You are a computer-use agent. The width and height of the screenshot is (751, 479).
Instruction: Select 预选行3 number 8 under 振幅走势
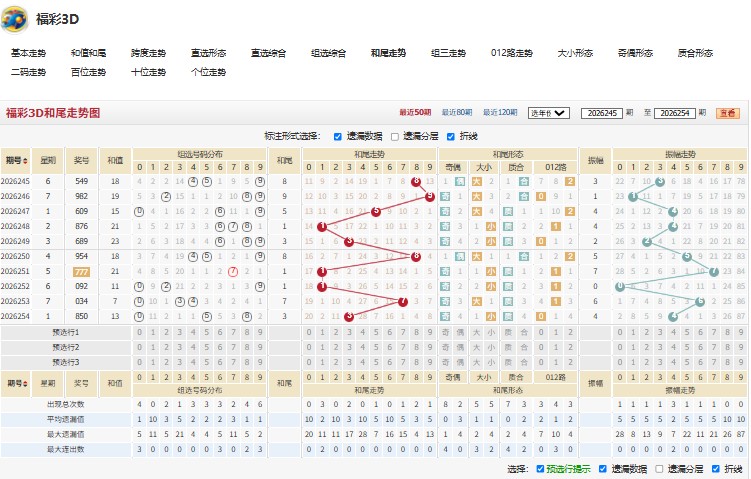(728, 362)
